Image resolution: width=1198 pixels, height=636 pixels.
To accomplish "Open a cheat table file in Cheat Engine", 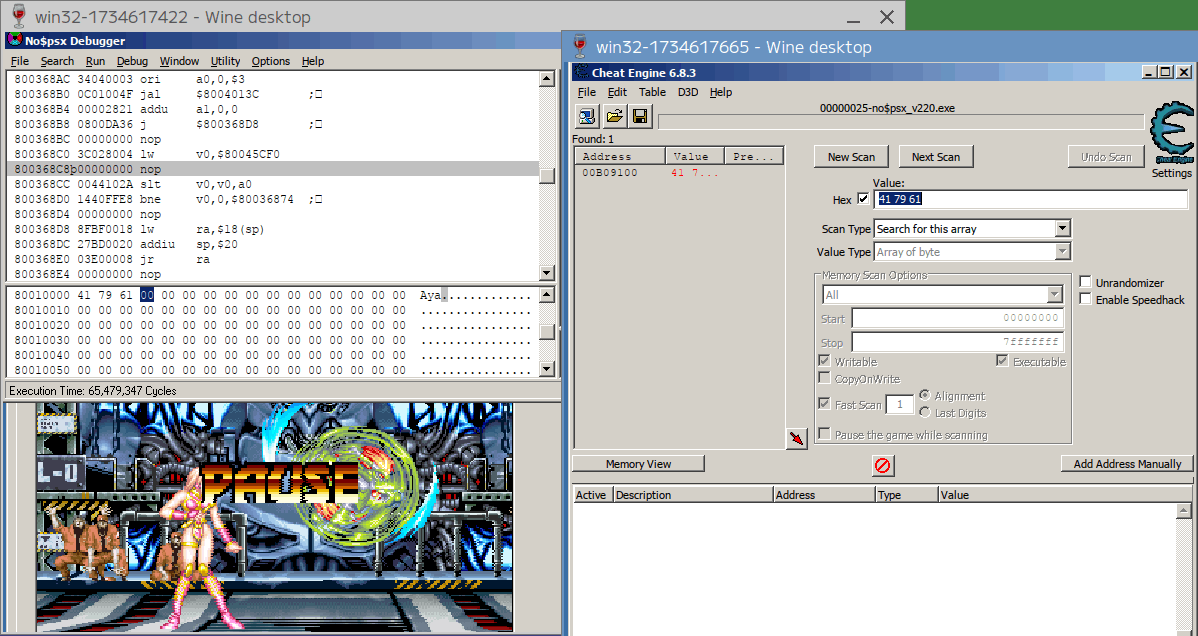I will (614, 116).
